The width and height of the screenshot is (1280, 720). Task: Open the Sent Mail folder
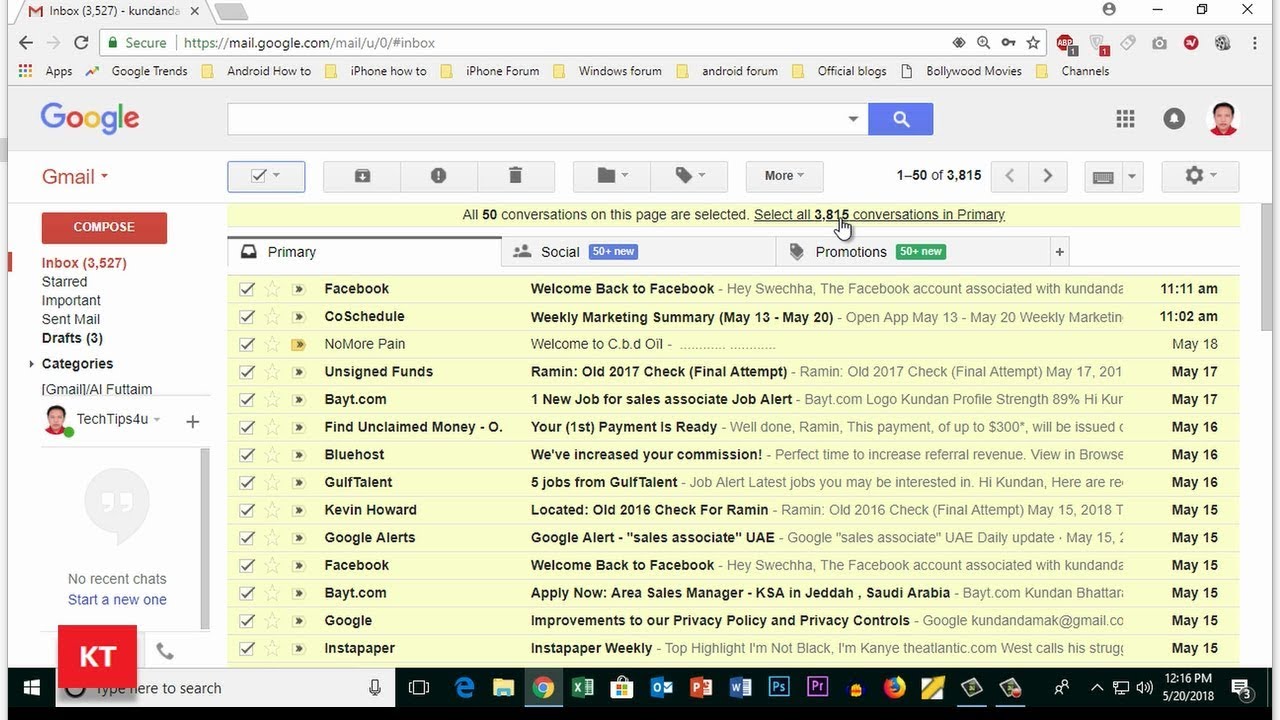71,319
